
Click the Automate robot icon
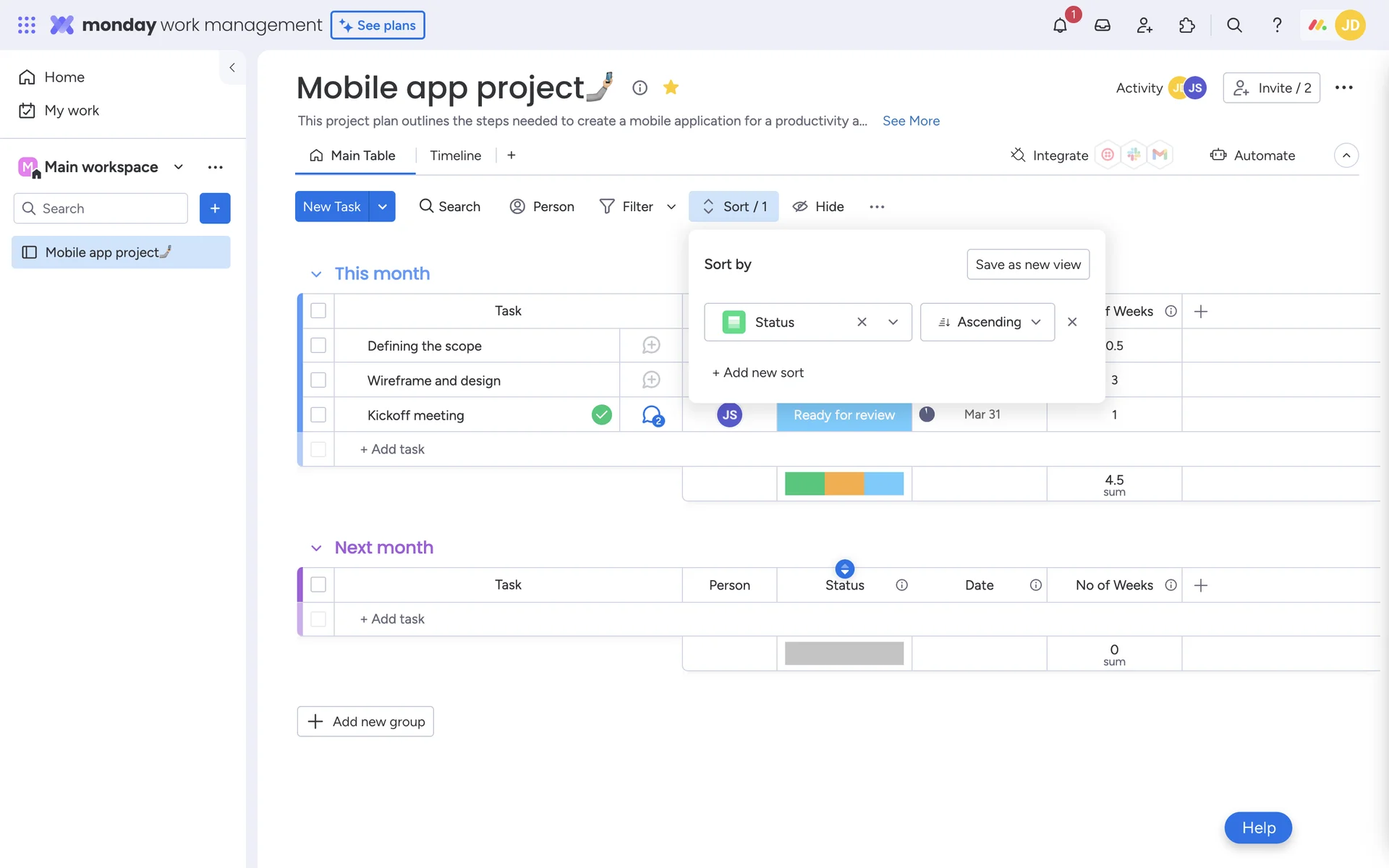coord(1218,156)
